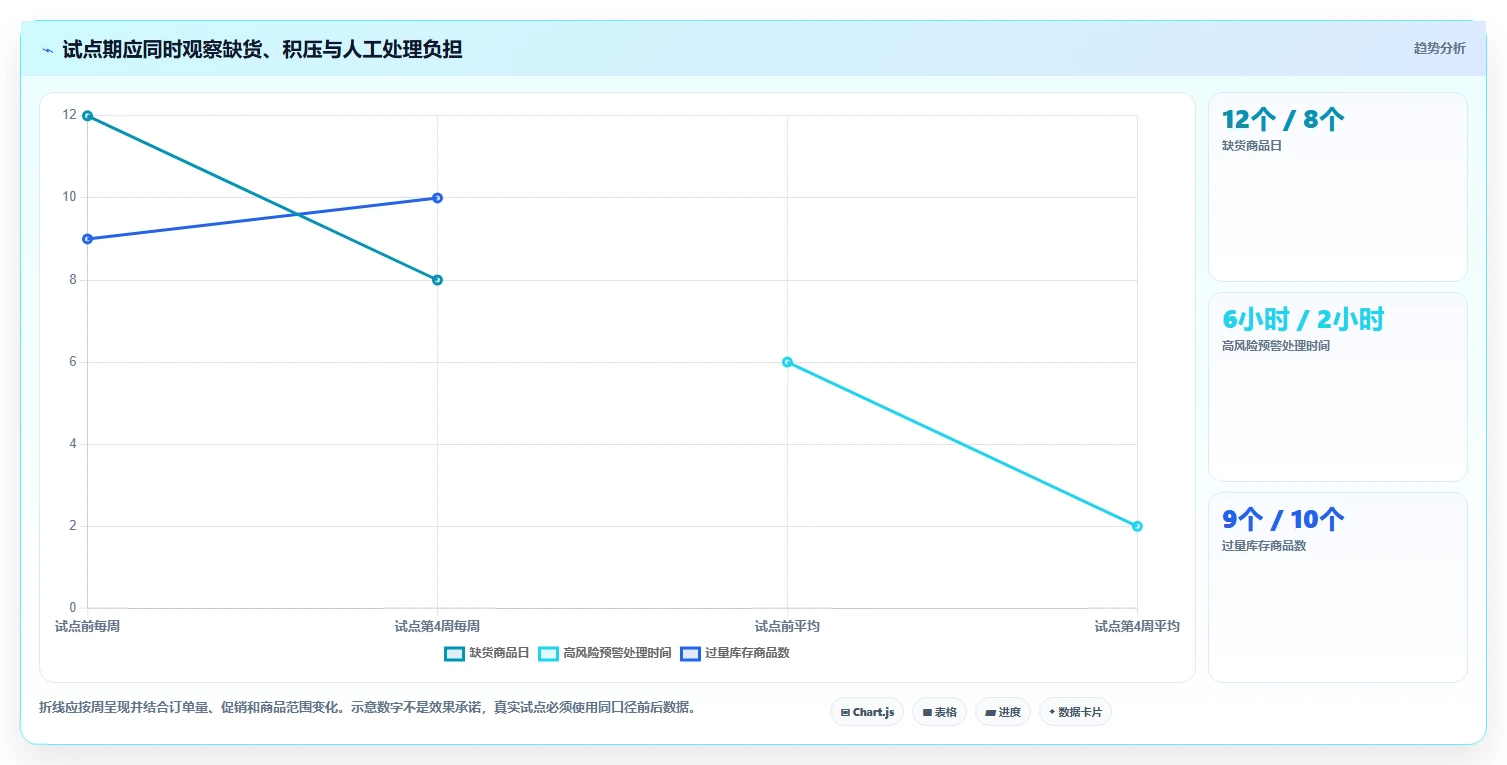
Task: Click the icon inside the Chart.js tag
Action: (845, 713)
